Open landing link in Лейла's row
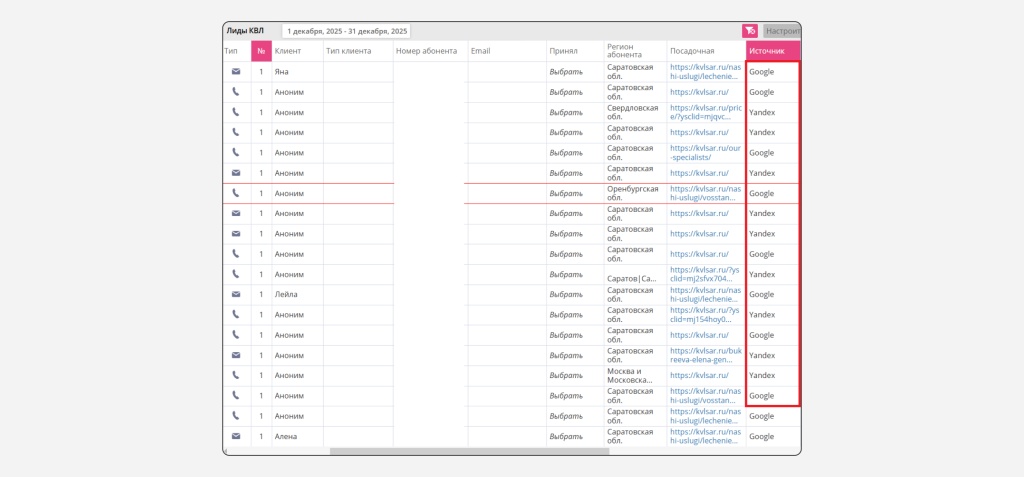 pos(705,295)
